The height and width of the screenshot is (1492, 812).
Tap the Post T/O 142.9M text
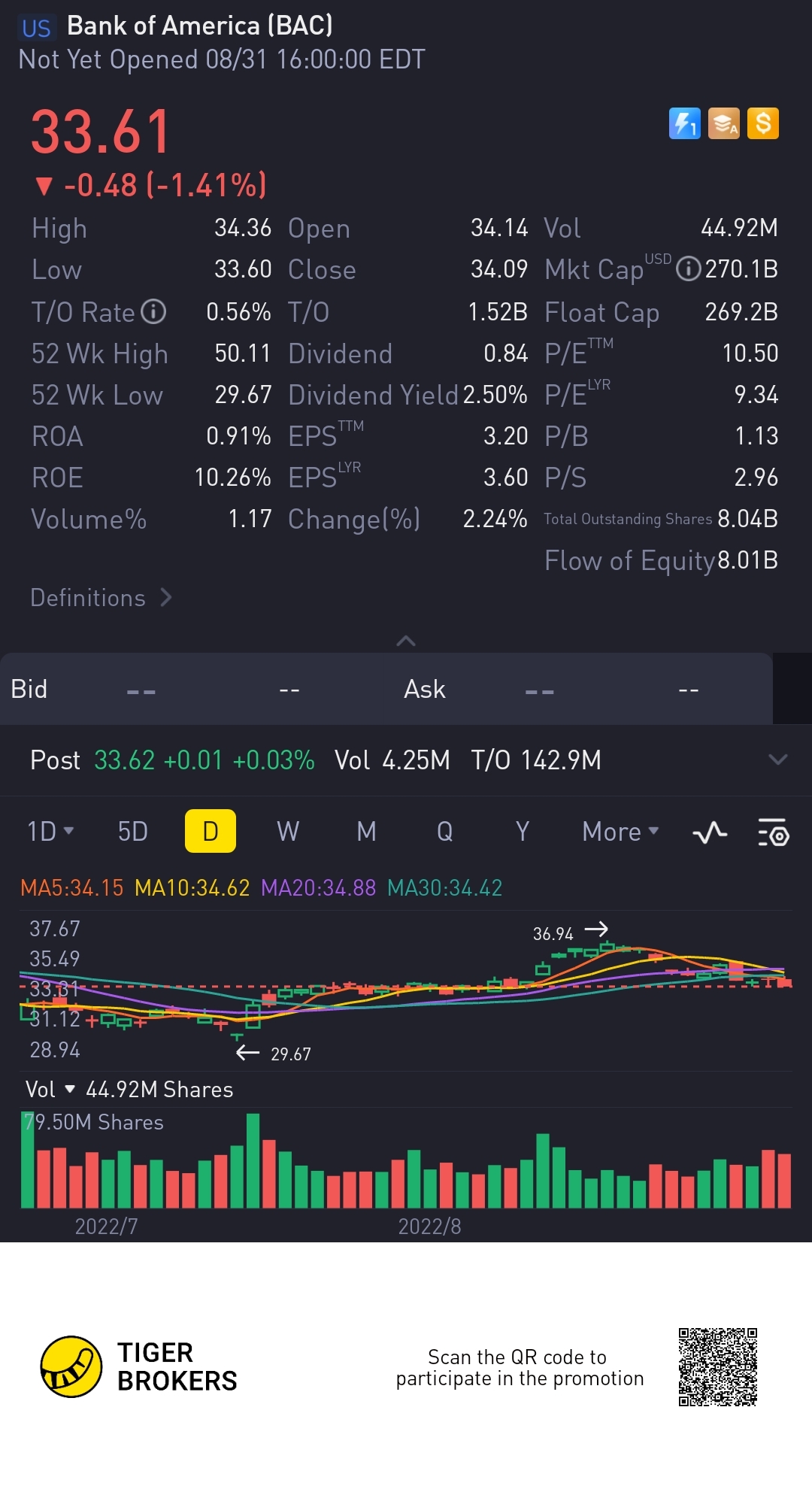click(x=536, y=760)
